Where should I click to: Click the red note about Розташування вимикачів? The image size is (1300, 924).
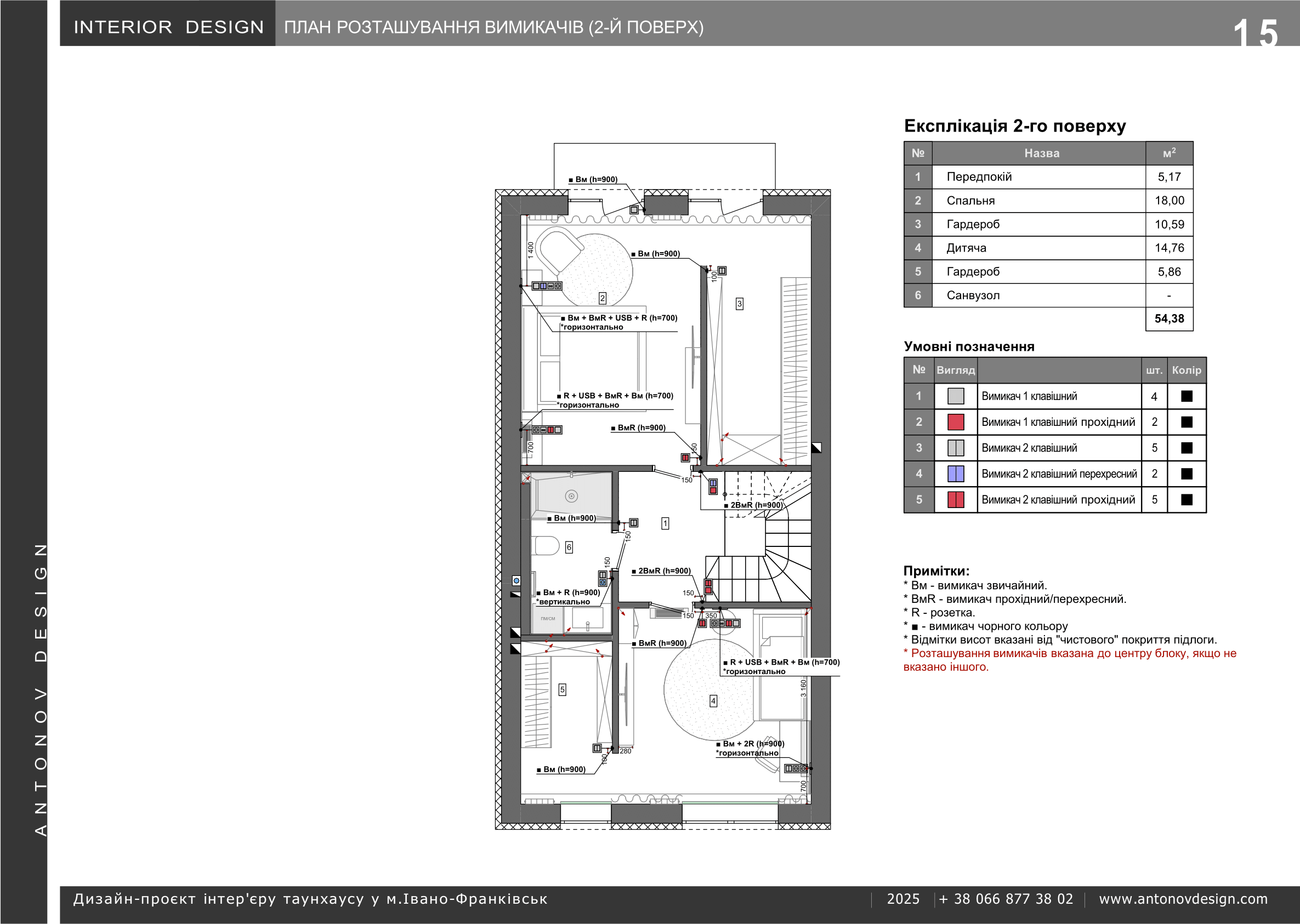click(x=1070, y=660)
